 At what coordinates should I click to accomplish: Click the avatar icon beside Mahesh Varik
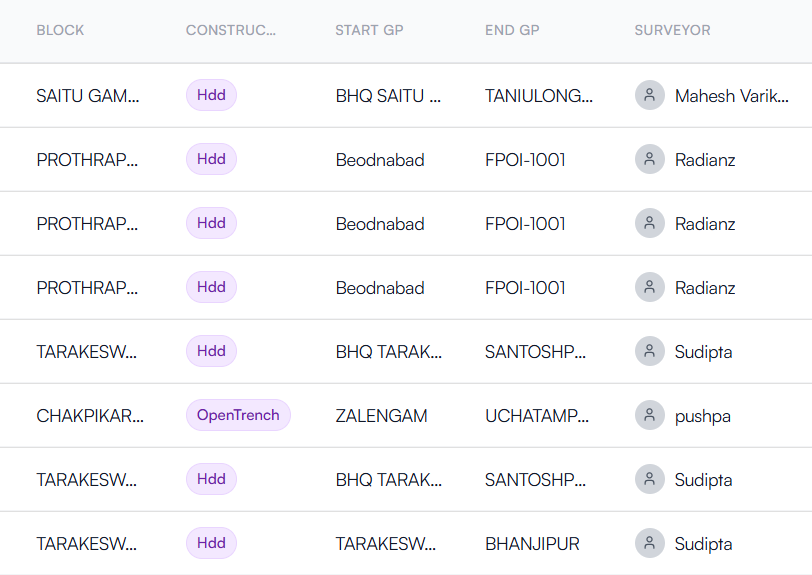pos(650,96)
